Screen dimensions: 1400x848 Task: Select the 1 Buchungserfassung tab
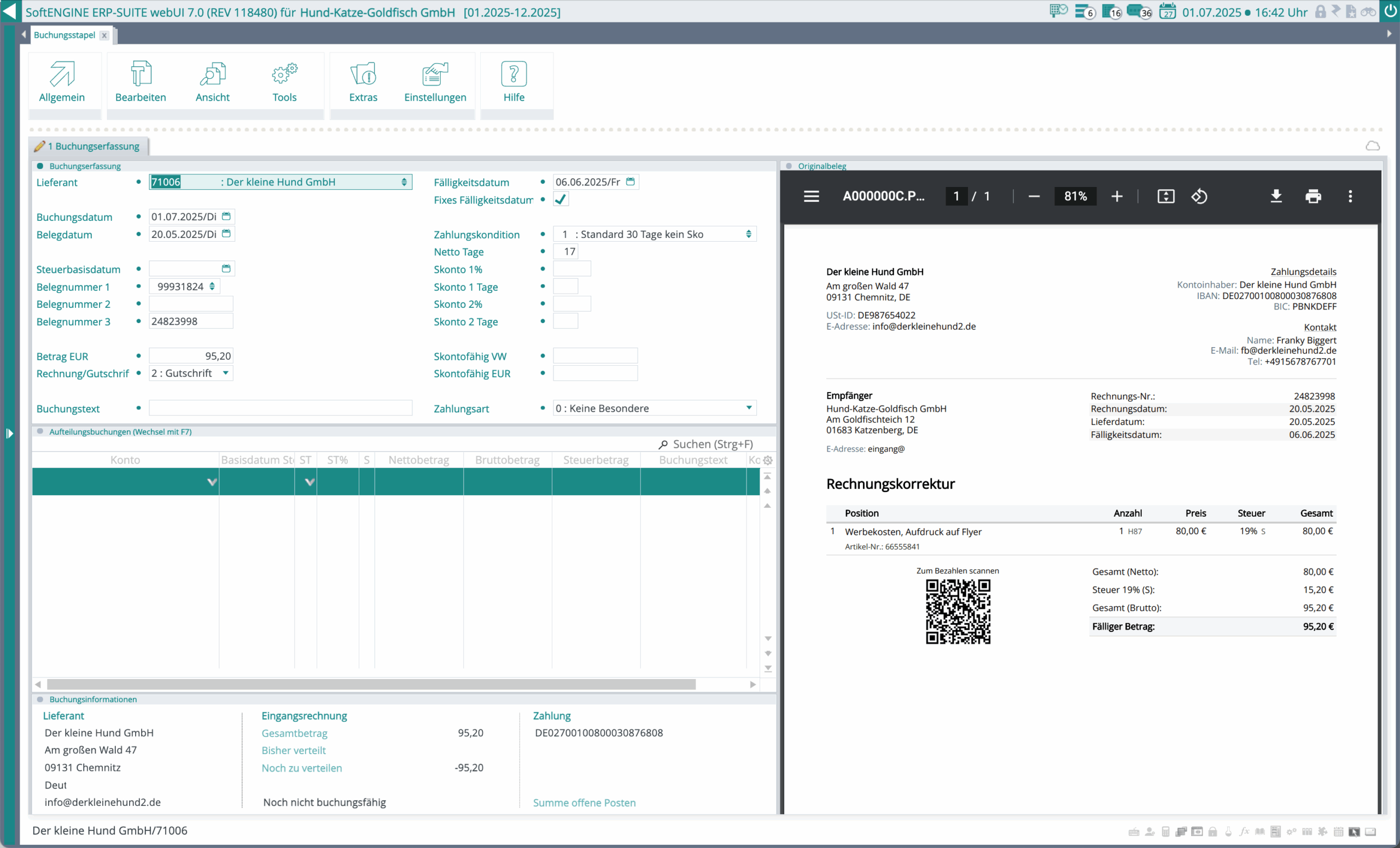(89, 146)
